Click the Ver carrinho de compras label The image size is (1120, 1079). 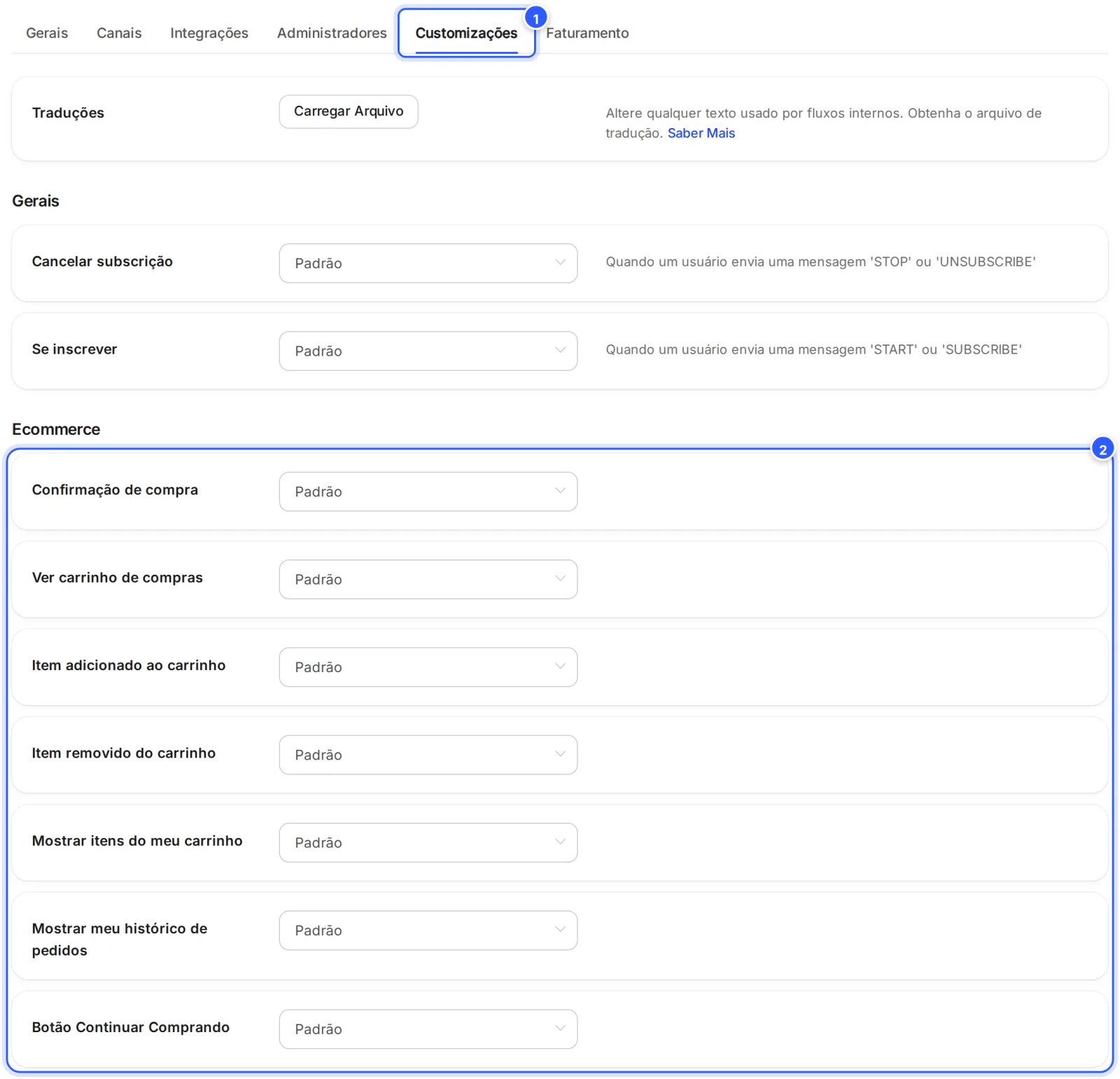tap(118, 578)
